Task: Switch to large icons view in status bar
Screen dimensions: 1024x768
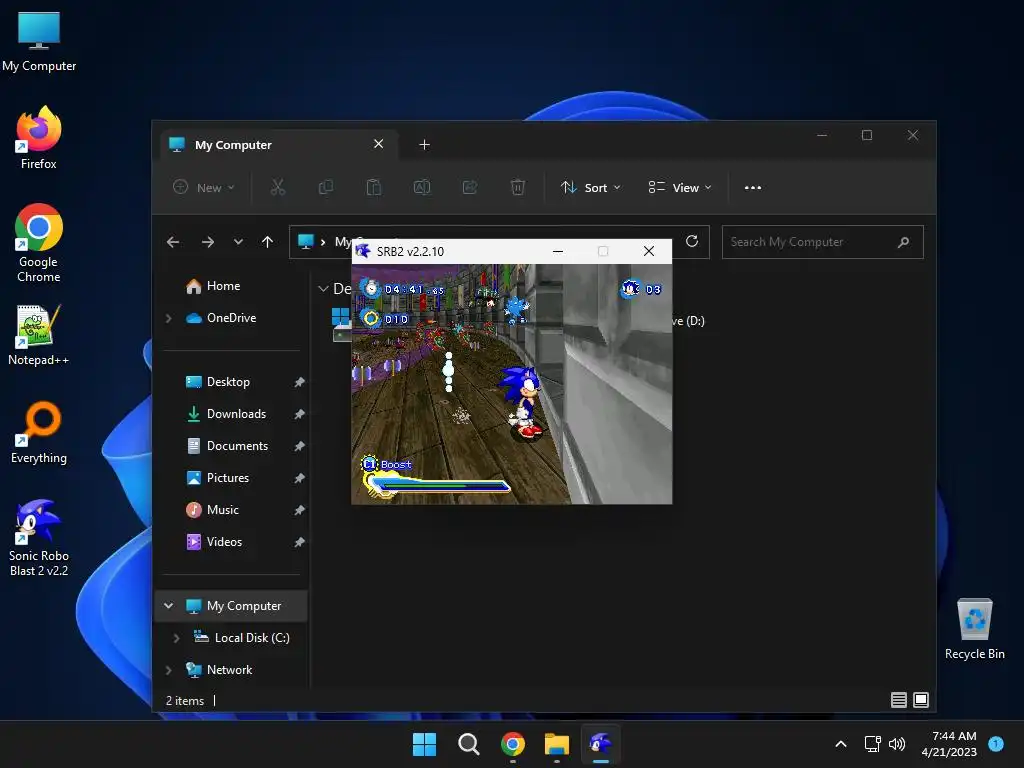Action: [921, 700]
